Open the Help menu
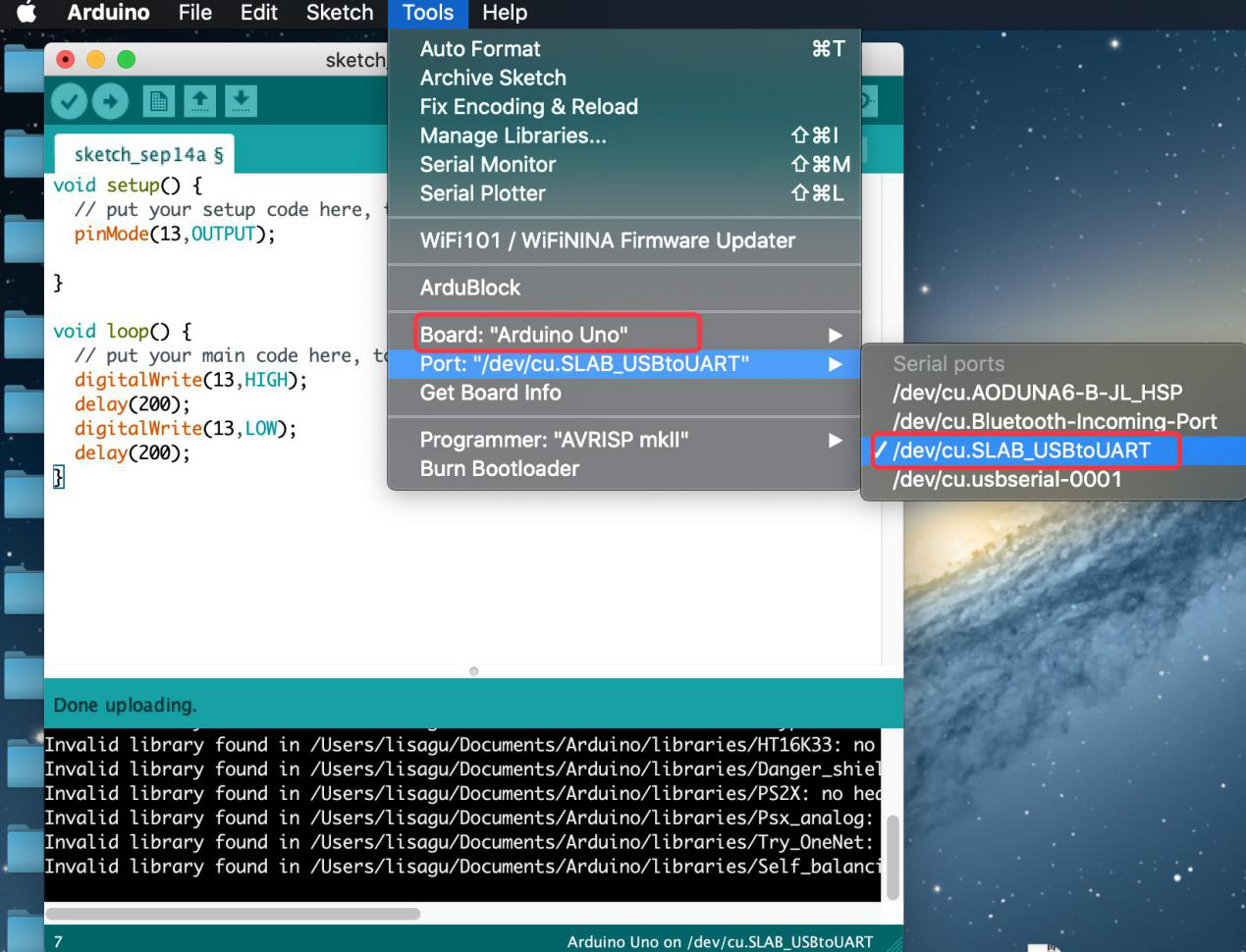1246x952 pixels. coord(505,13)
